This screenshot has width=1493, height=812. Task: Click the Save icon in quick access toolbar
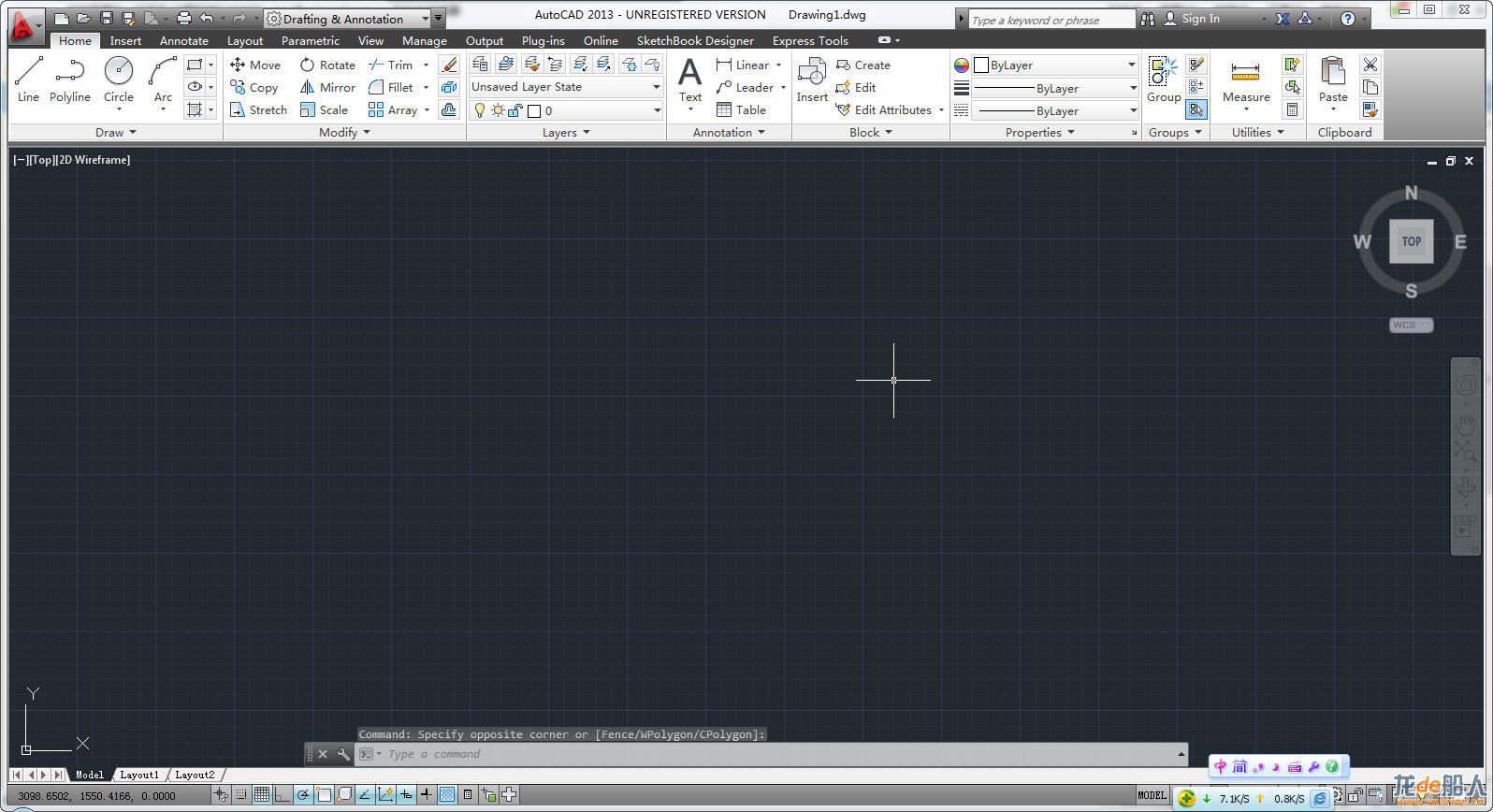click(107, 18)
